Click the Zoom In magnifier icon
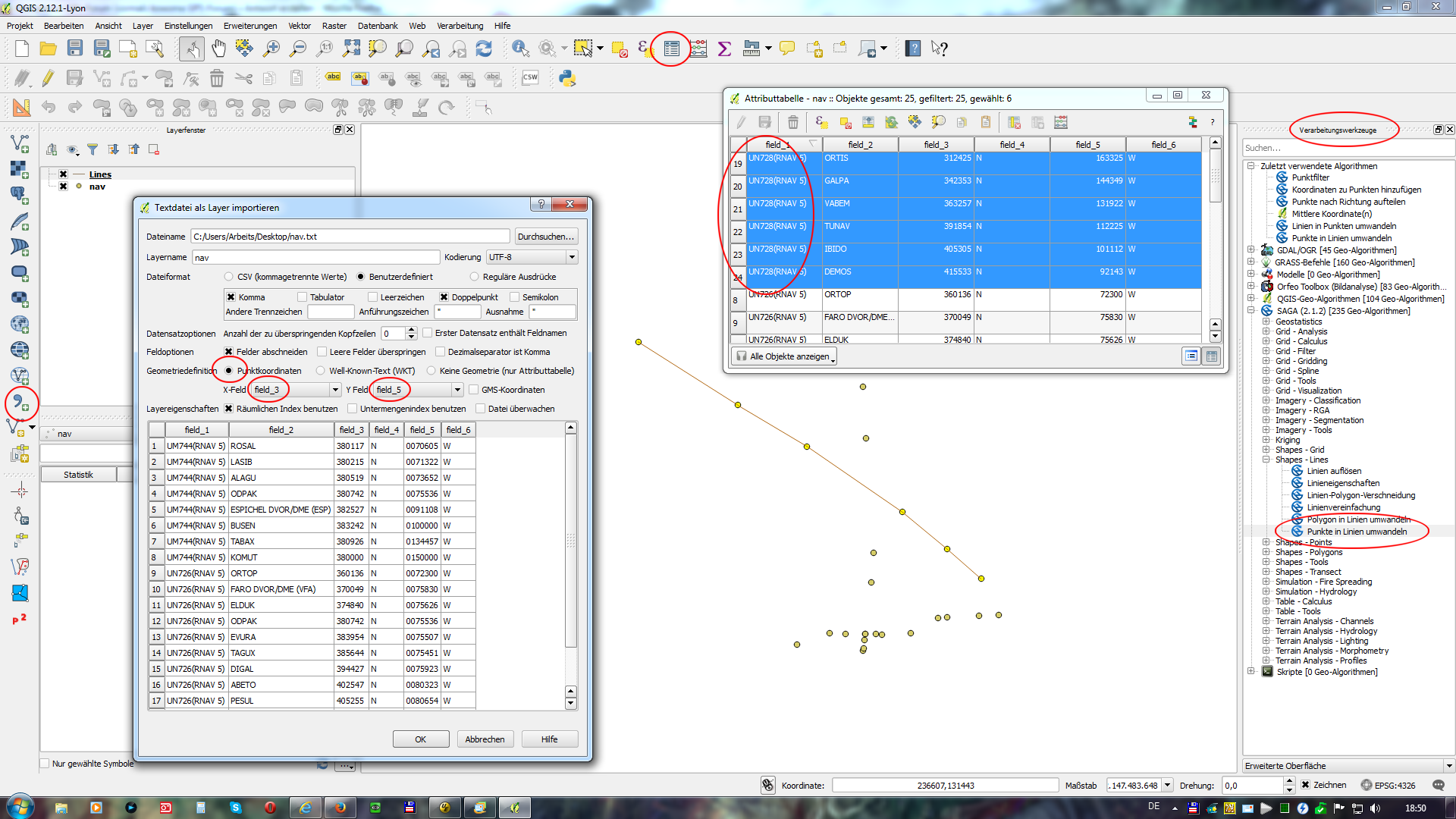Viewport: 1456px width, 819px height. (x=271, y=49)
